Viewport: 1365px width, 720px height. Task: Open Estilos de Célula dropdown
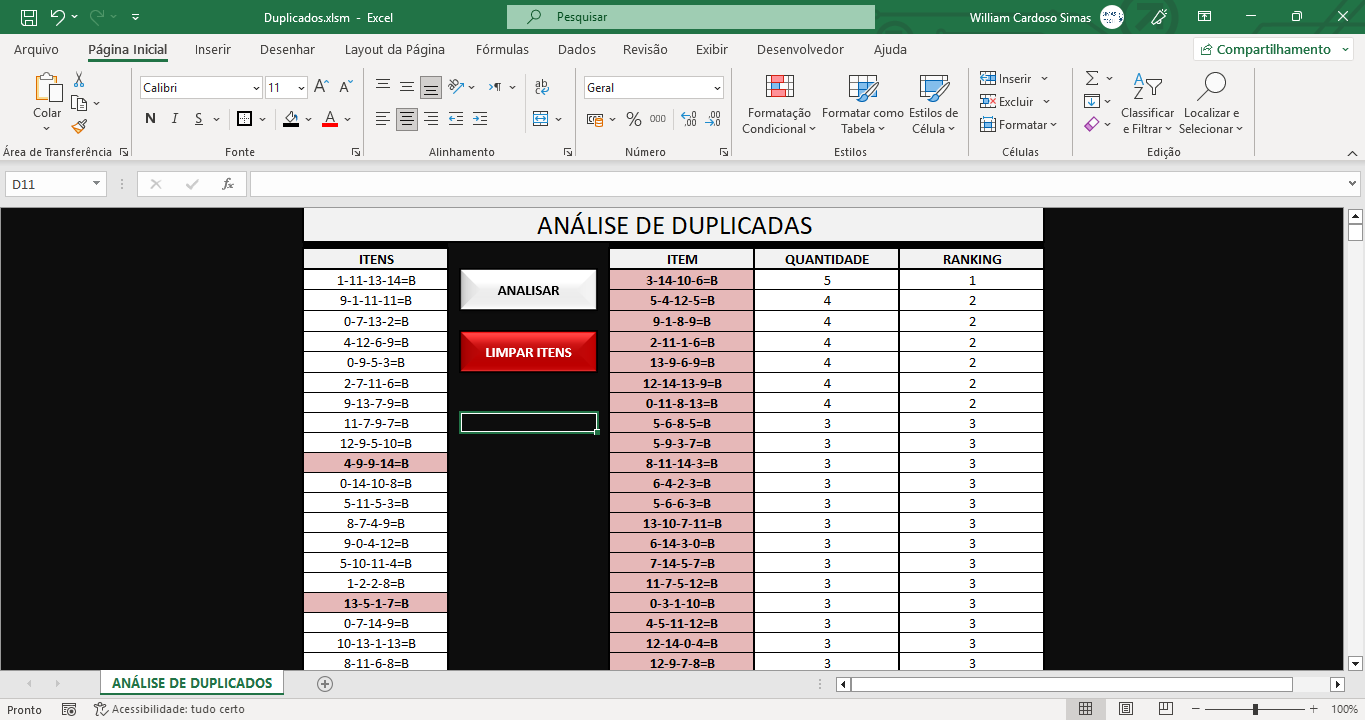[x=934, y=104]
